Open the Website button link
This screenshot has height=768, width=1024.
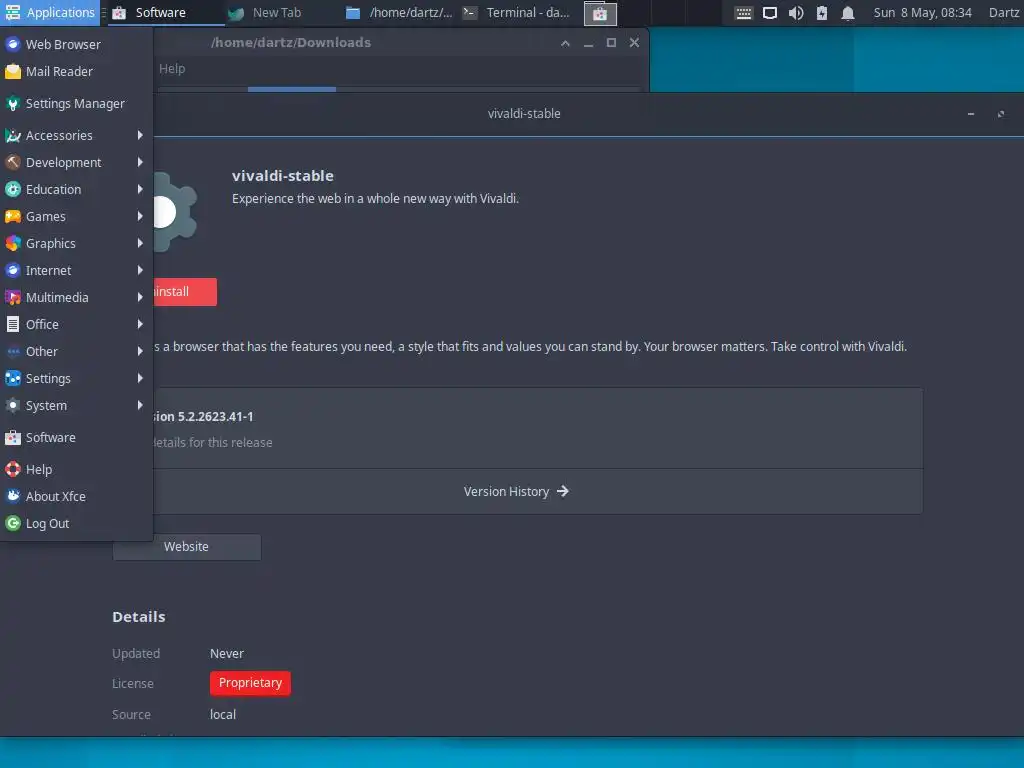coord(187,547)
